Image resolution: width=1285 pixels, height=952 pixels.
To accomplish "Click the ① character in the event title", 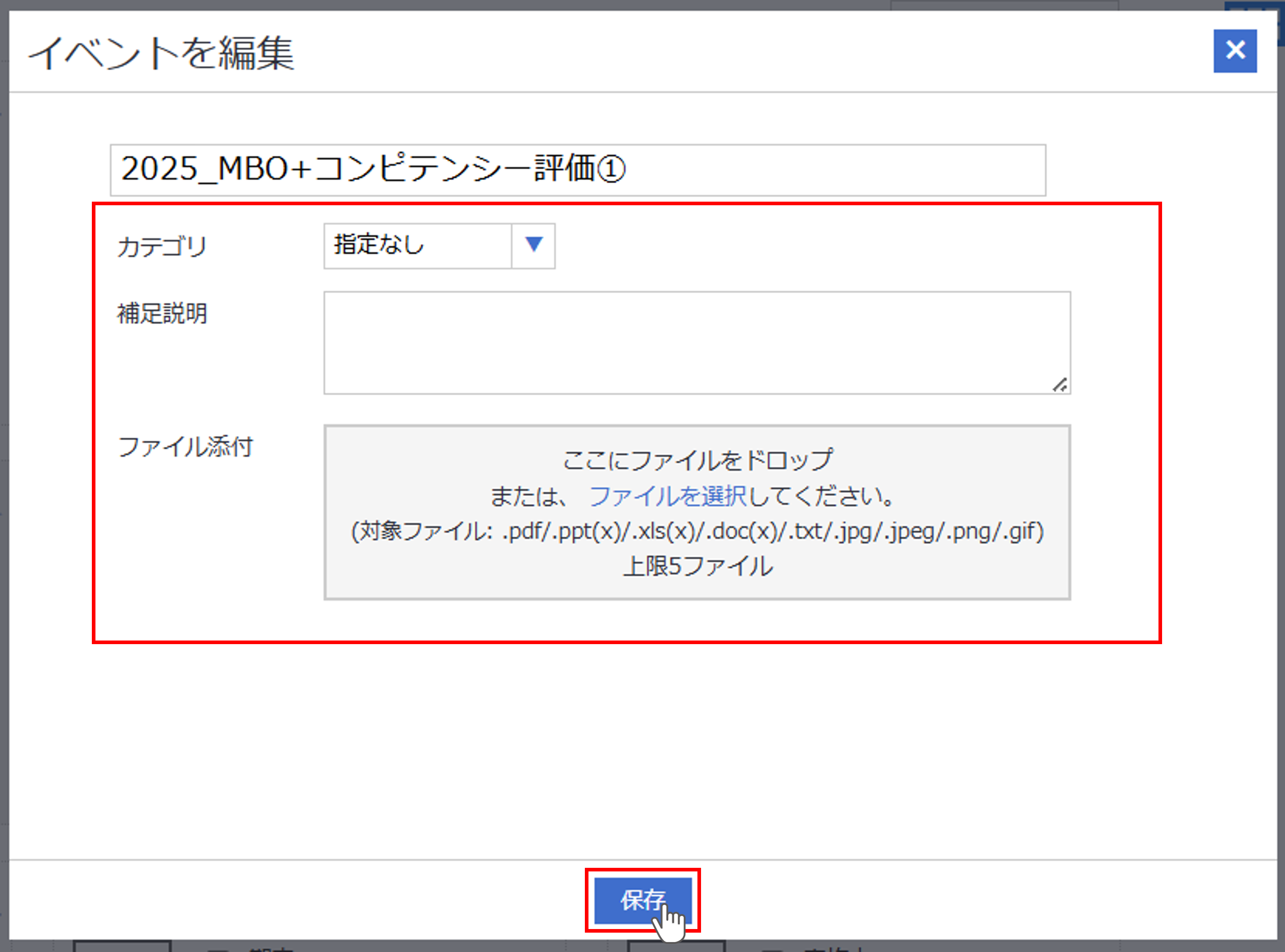I will tap(611, 169).
